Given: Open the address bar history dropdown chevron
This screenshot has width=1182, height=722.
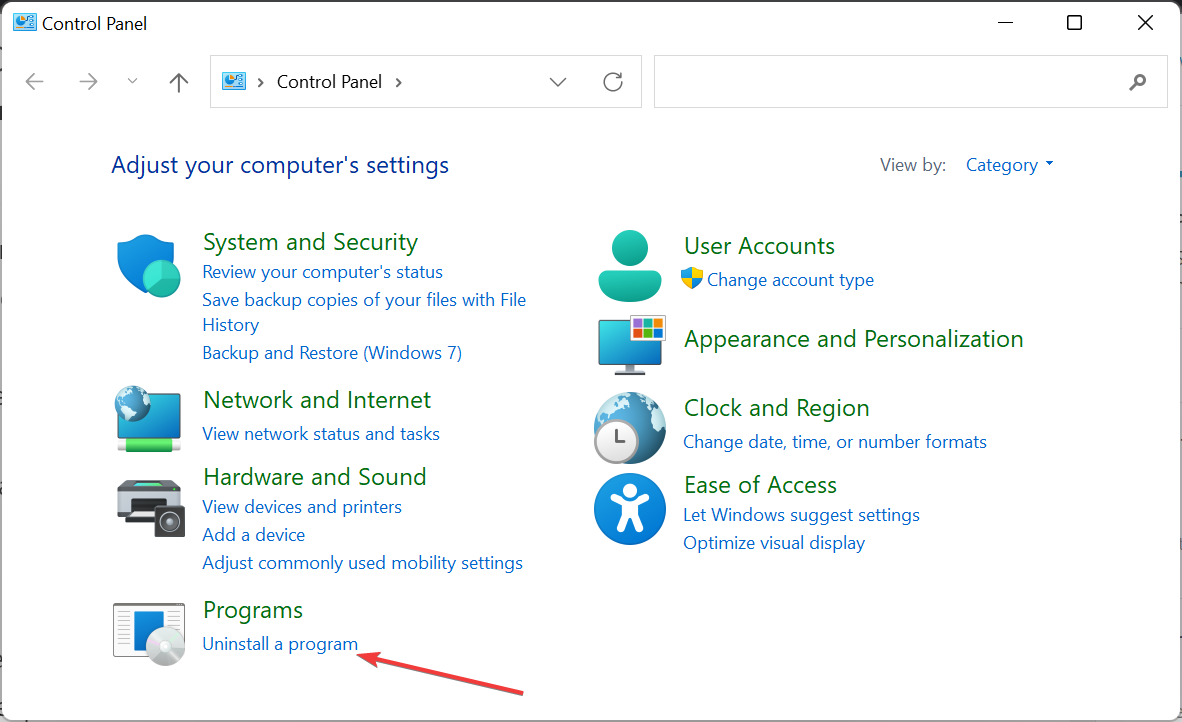Looking at the screenshot, I should (558, 82).
